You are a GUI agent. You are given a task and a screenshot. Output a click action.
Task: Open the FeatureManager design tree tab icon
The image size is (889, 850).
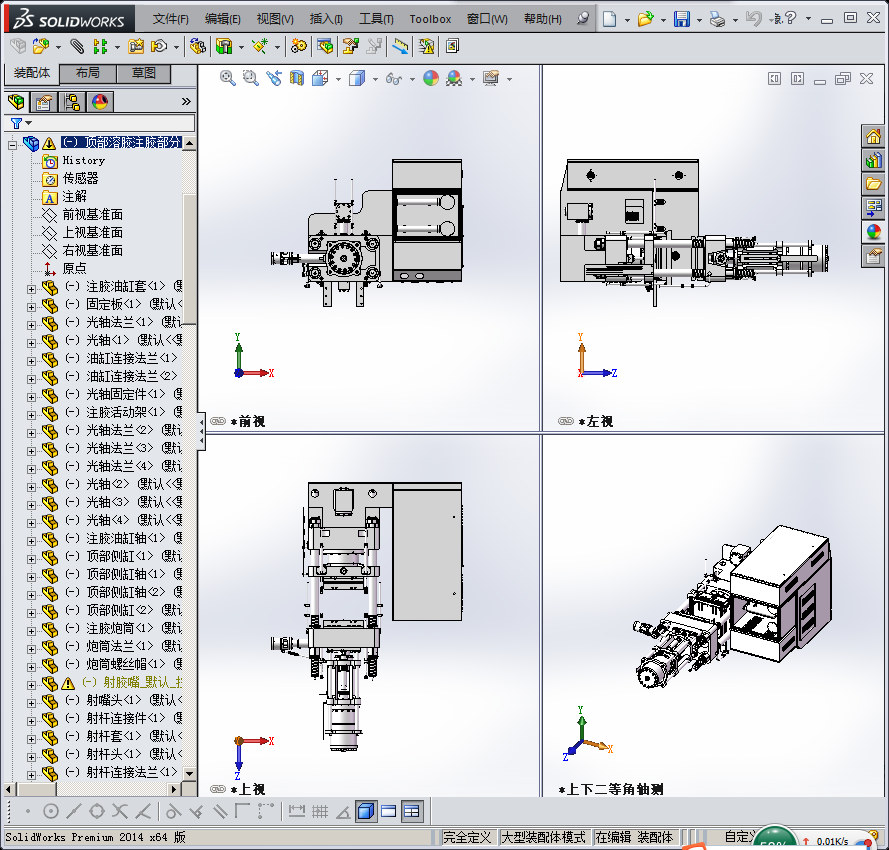tap(16, 102)
